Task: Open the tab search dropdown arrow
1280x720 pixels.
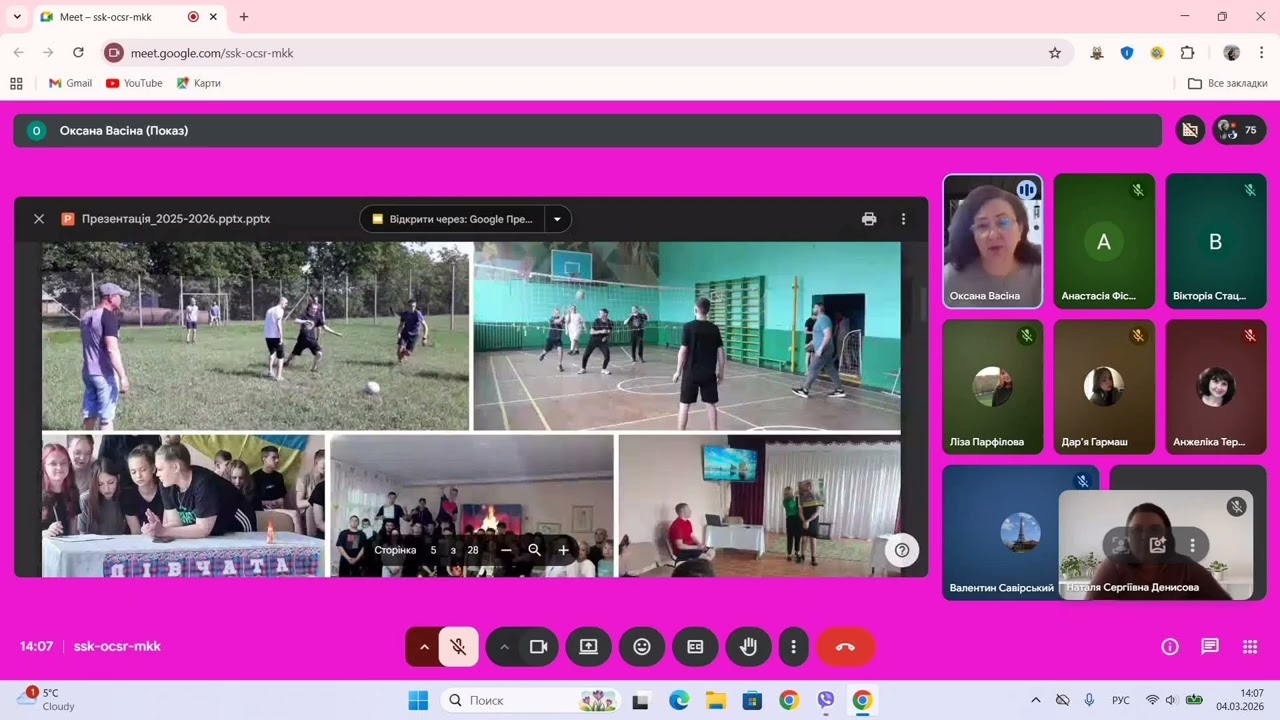Action: pos(17,17)
